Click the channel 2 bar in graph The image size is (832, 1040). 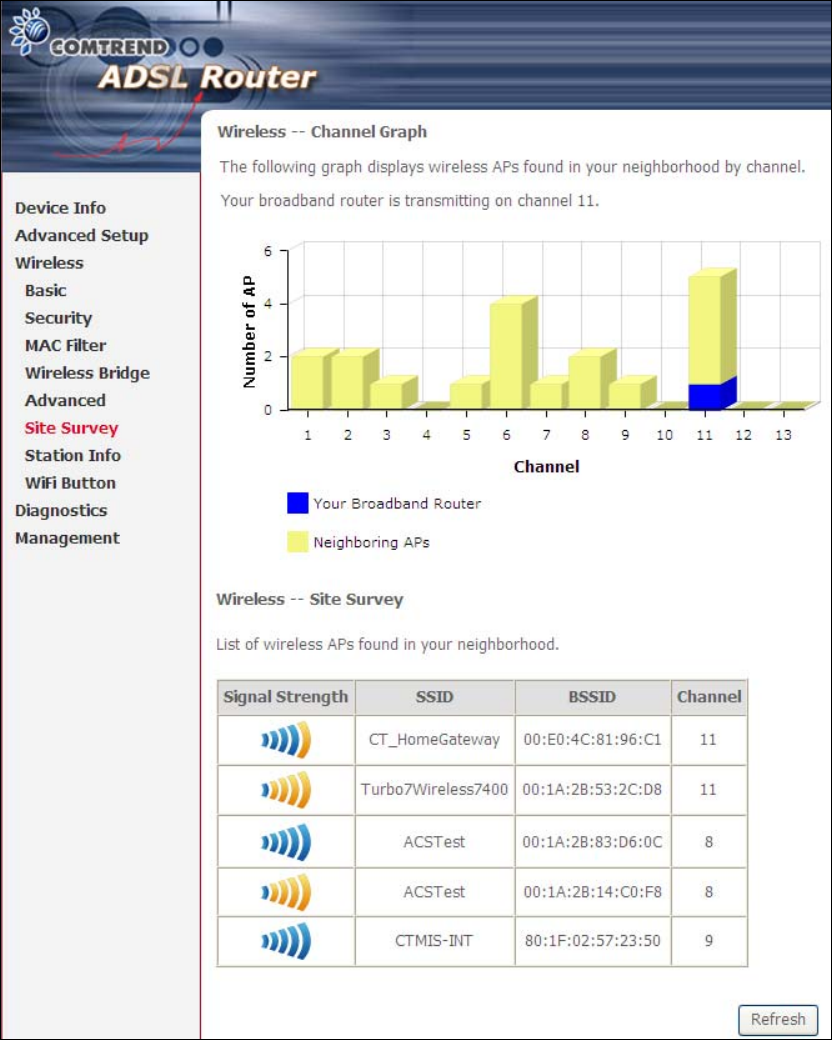tap(353, 381)
